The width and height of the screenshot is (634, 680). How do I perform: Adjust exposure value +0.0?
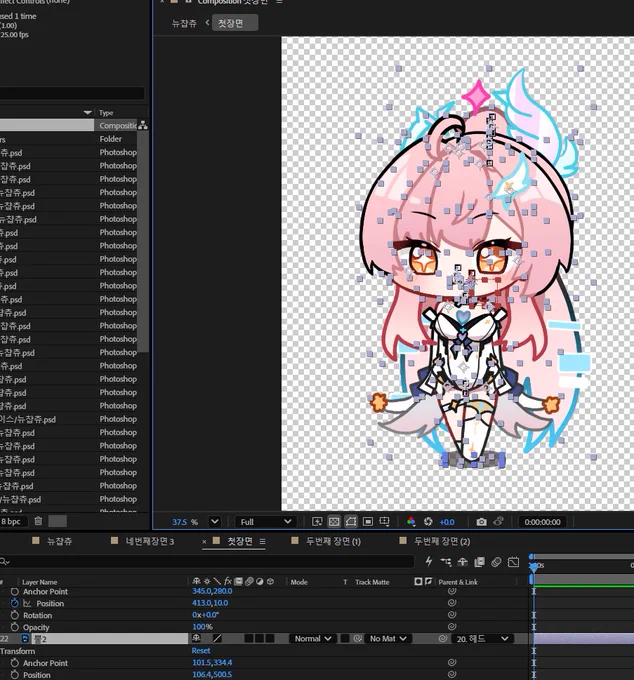pos(447,522)
